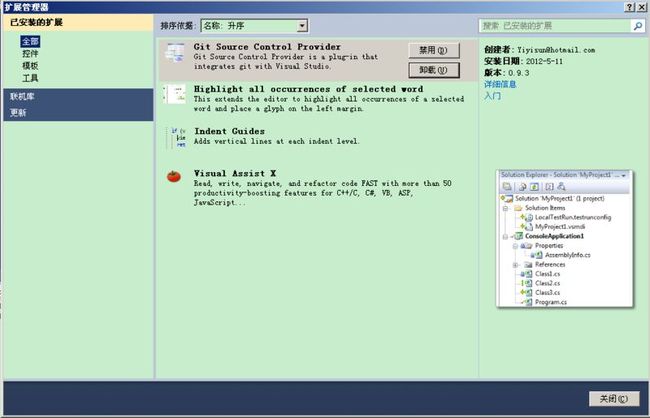
Task: Select Git Source Control Provider title
Action: 267,47
